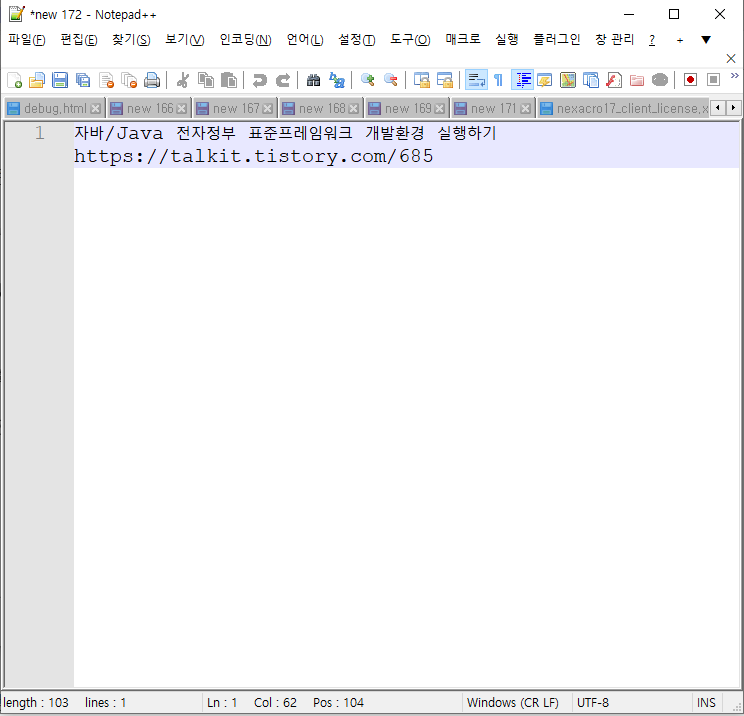
Task: Switch to the debug.html tab
Action: pyautogui.click(x=55, y=108)
